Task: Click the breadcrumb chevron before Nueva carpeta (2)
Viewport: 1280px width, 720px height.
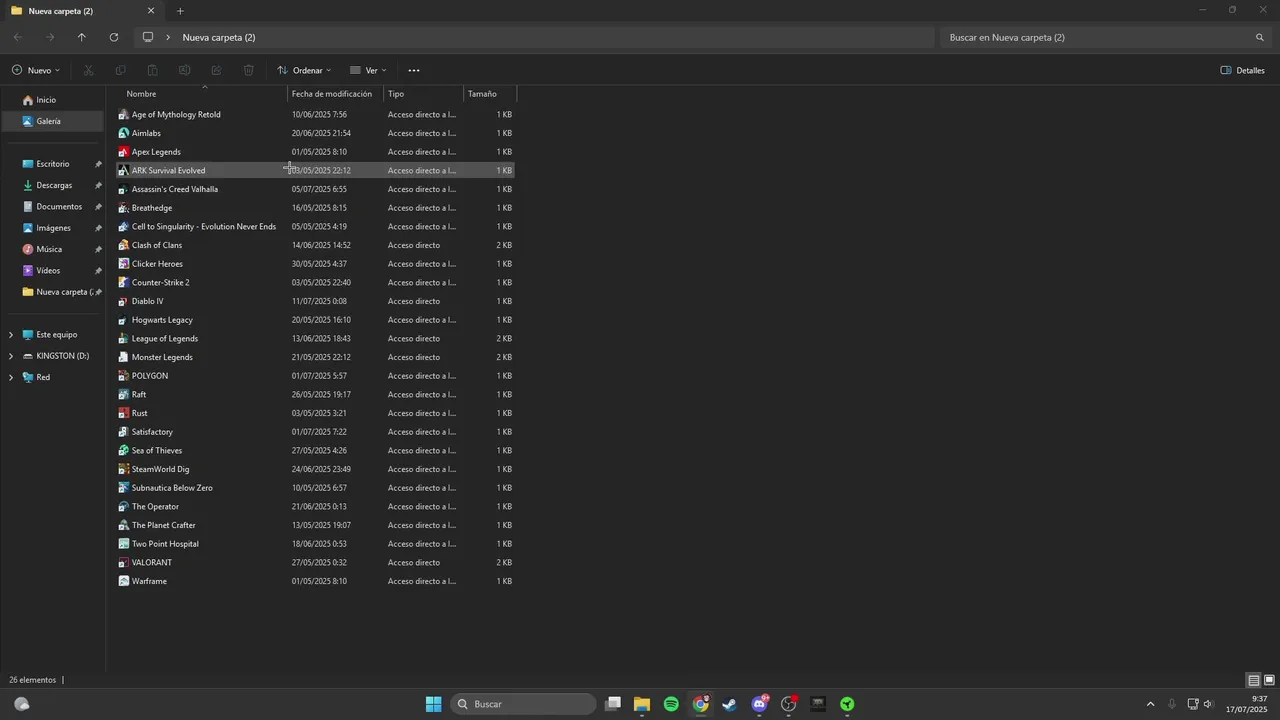Action: tap(168, 37)
